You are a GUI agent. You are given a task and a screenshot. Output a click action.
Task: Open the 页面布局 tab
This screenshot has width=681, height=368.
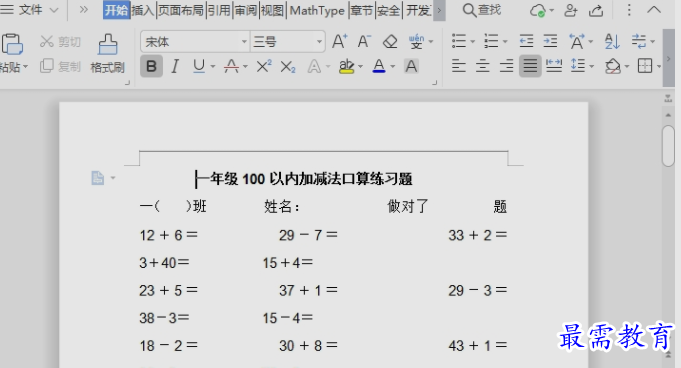181,10
